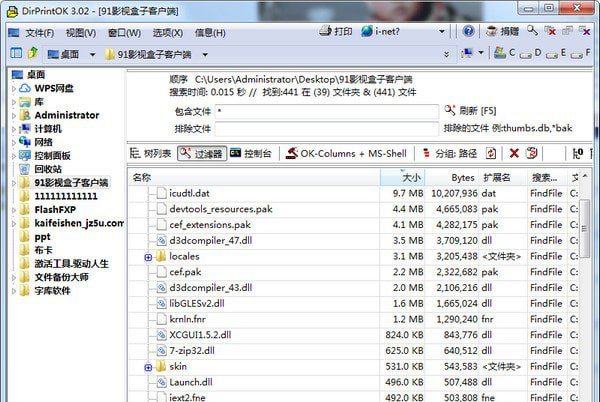The width and height of the screenshot is (600, 402).
Task: Sort by Bytes column header
Action: (452, 177)
